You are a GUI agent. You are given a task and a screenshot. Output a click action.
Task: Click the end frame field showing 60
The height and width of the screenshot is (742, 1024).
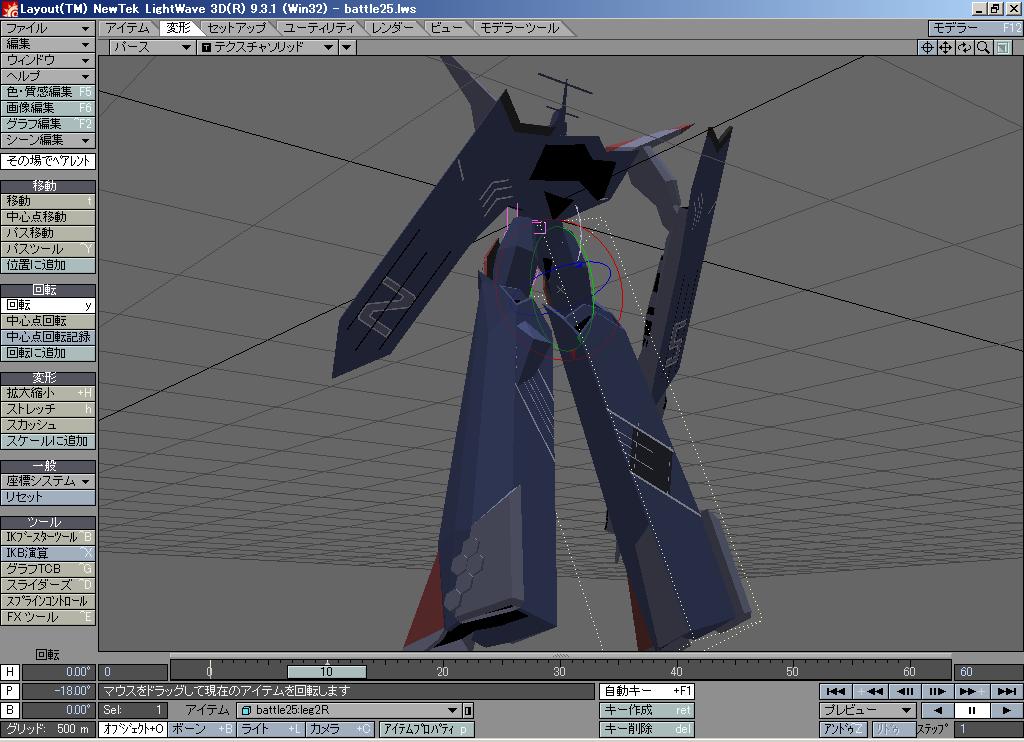point(988,672)
